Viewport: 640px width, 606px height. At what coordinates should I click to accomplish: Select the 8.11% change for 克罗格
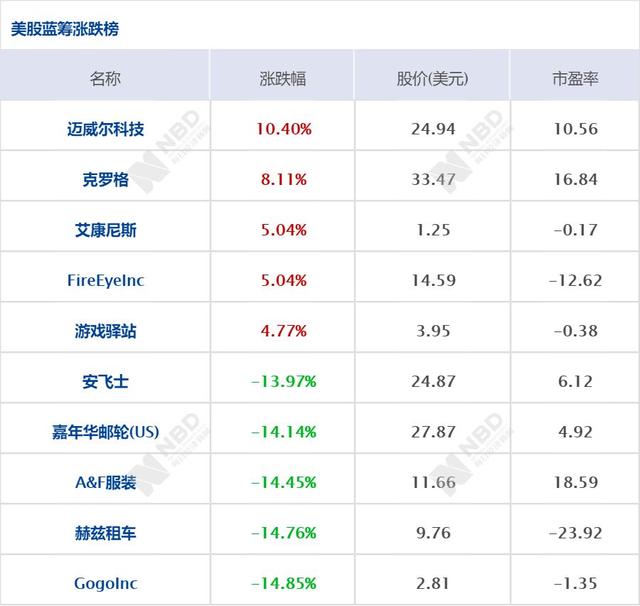click(x=284, y=180)
